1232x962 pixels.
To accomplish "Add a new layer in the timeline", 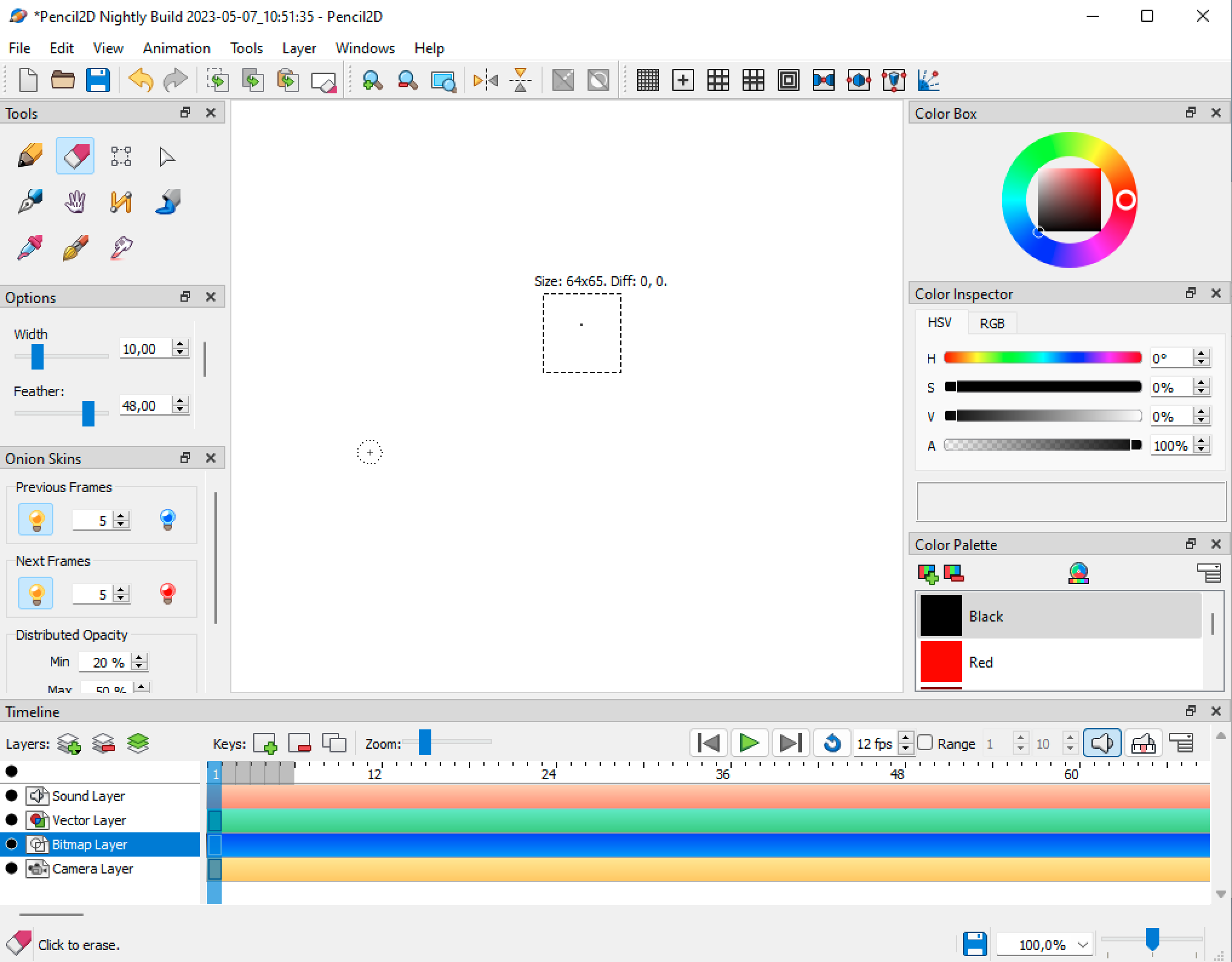I will coord(68,743).
